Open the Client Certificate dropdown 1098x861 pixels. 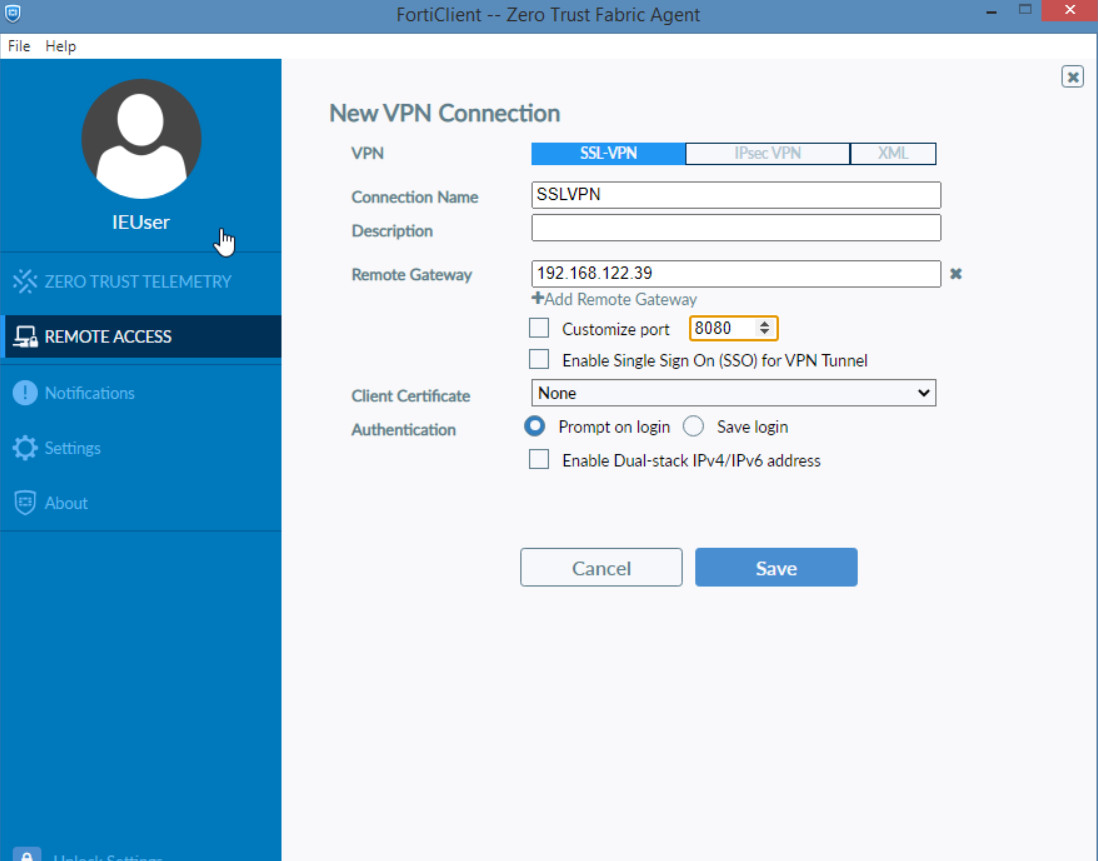pyautogui.click(x=733, y=393)
